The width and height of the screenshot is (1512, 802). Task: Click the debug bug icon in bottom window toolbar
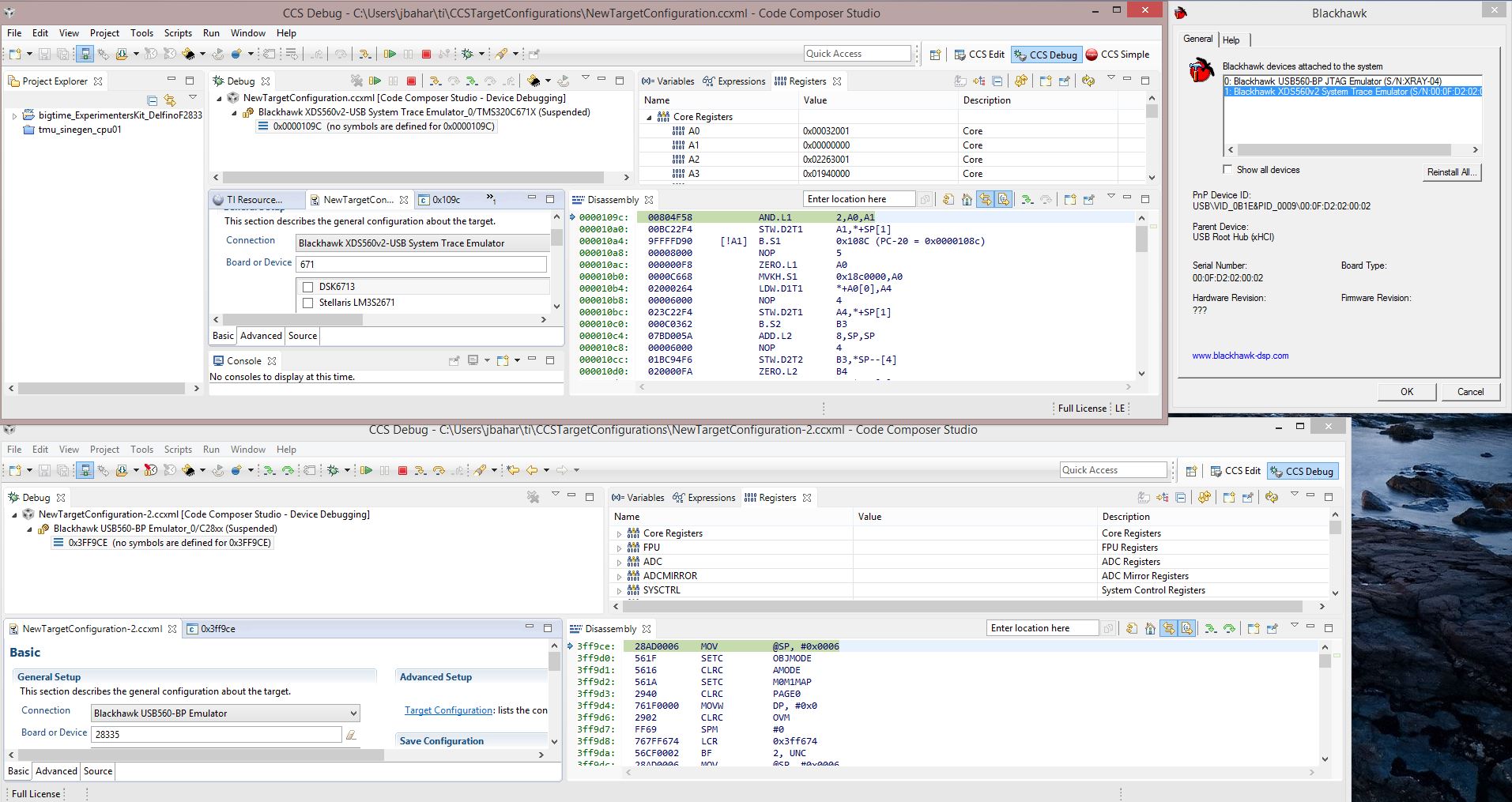(x=334, y=470)
